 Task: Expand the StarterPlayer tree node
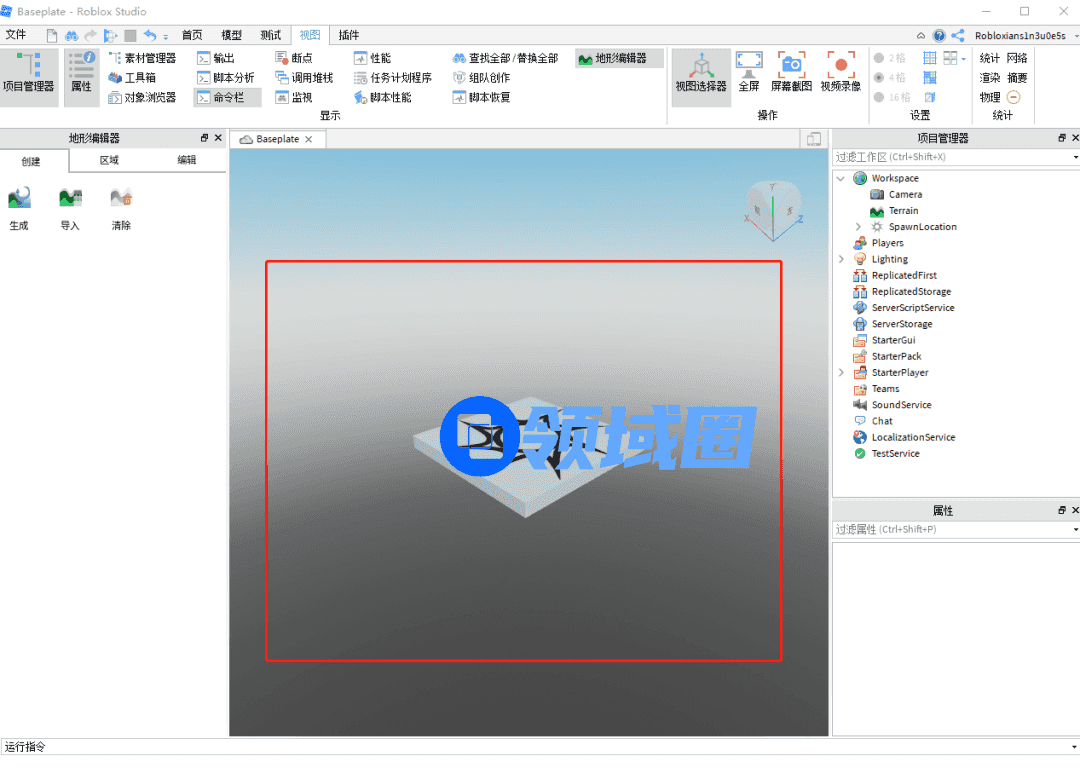click(841, 373)
